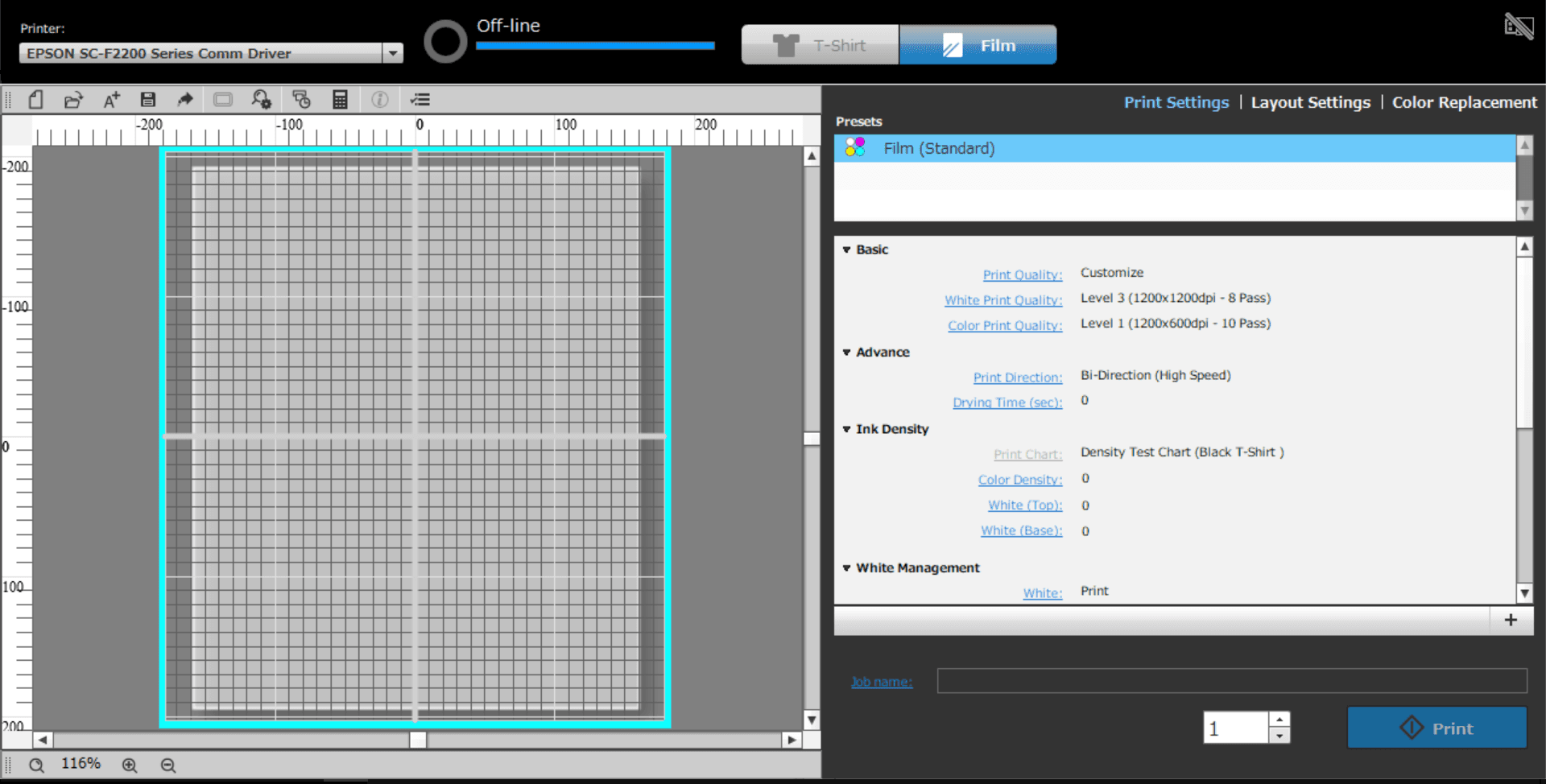Click the export arrow icon

(x=185, y=100)
